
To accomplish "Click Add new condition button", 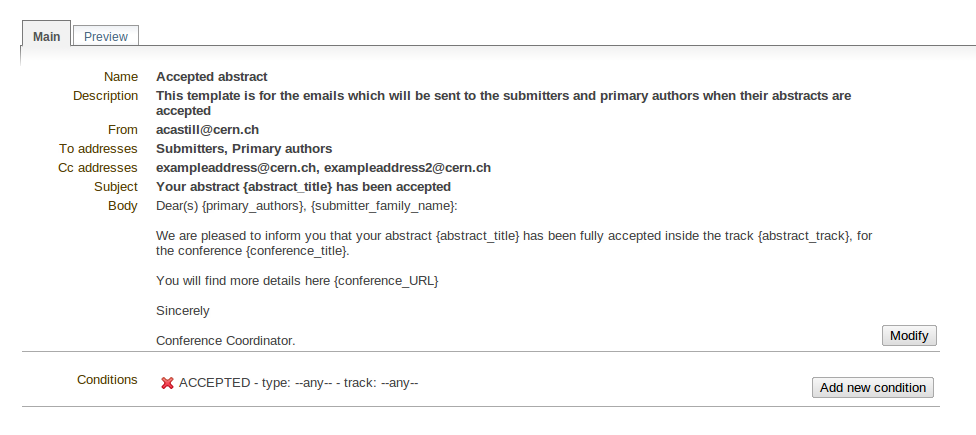I will pyautogui.click(x=873, y=387).
